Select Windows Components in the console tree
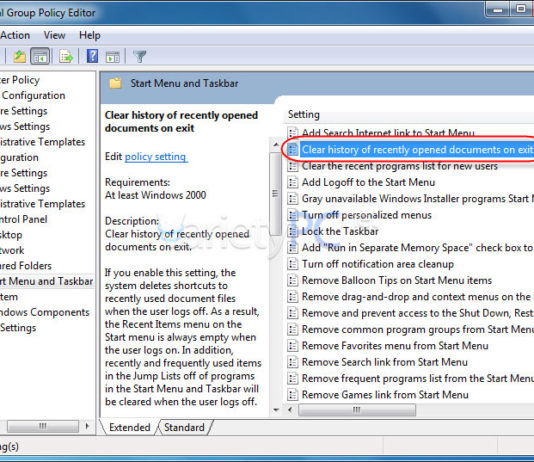 tap(45, 312)
